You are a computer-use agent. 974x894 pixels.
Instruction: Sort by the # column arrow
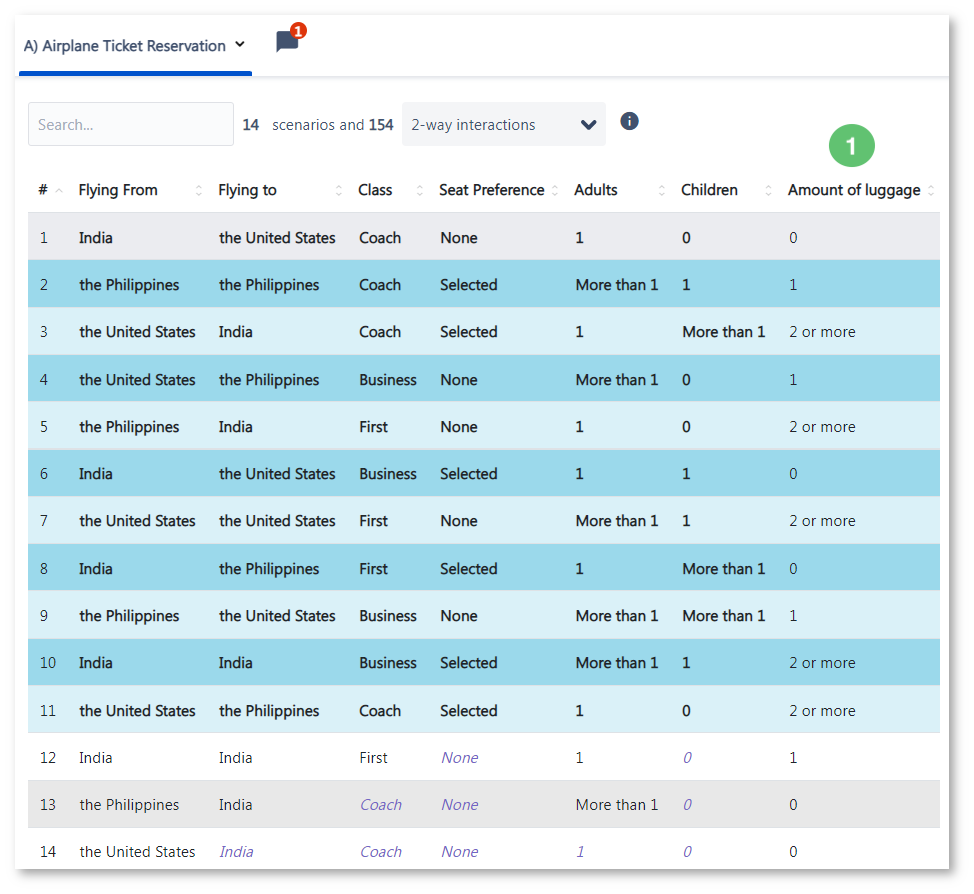59,191
